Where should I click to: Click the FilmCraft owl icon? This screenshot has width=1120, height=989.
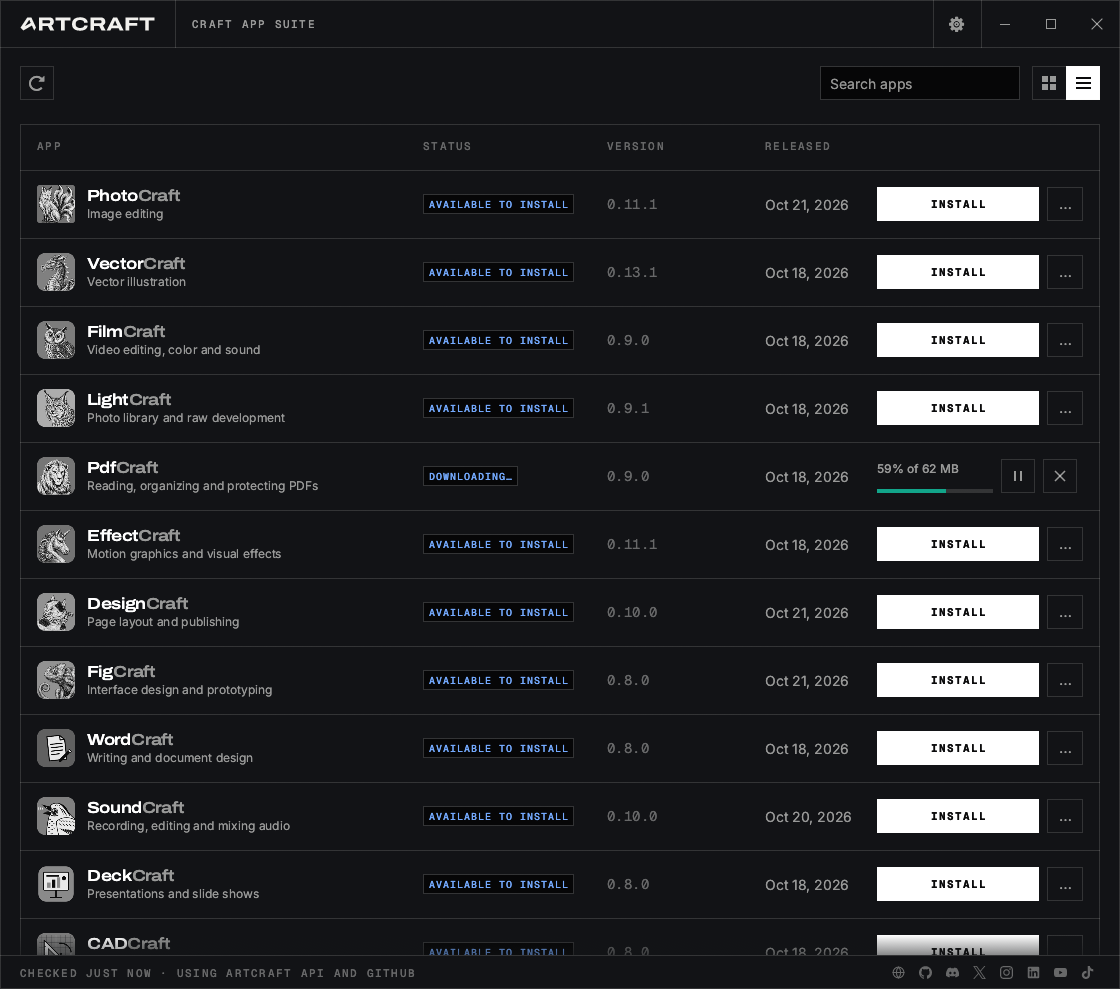(x=56, y=340)
